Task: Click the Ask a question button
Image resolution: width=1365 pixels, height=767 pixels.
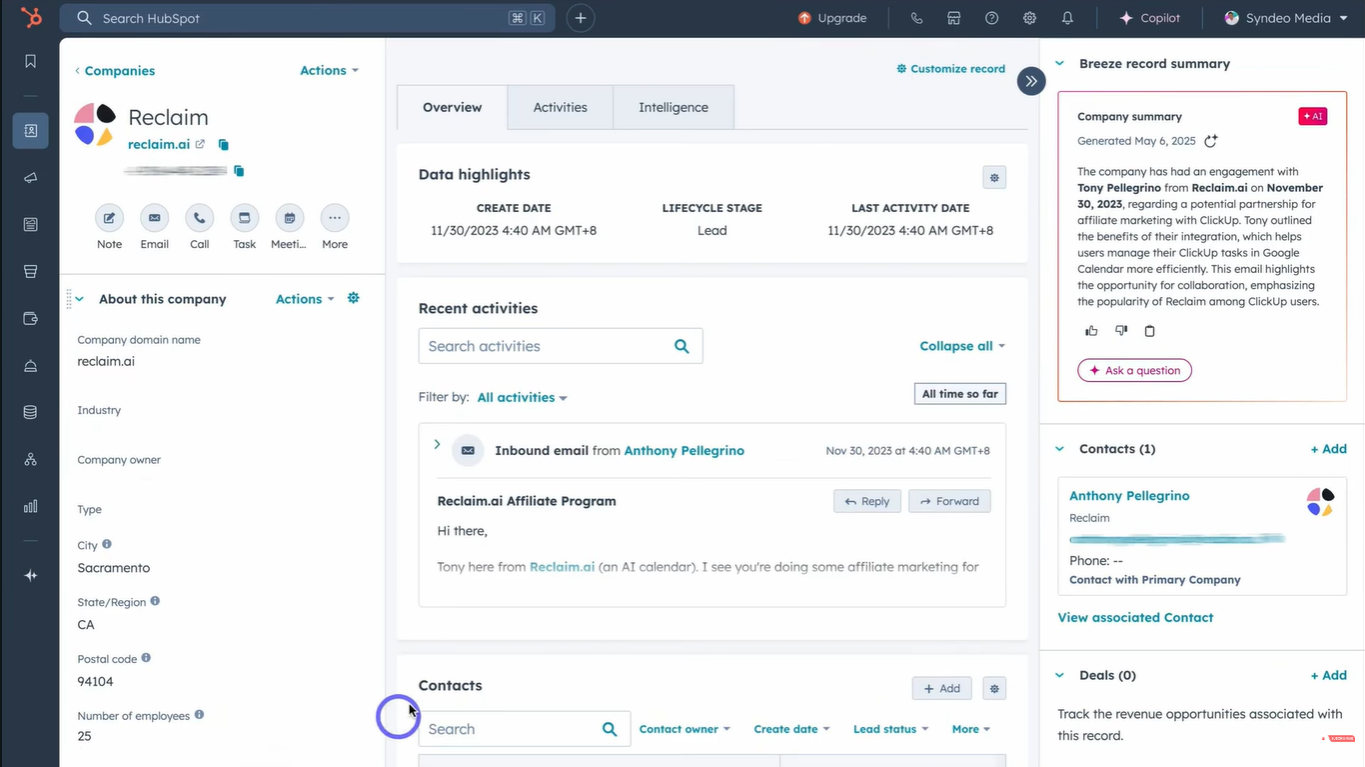Action: pos(1134,370)
